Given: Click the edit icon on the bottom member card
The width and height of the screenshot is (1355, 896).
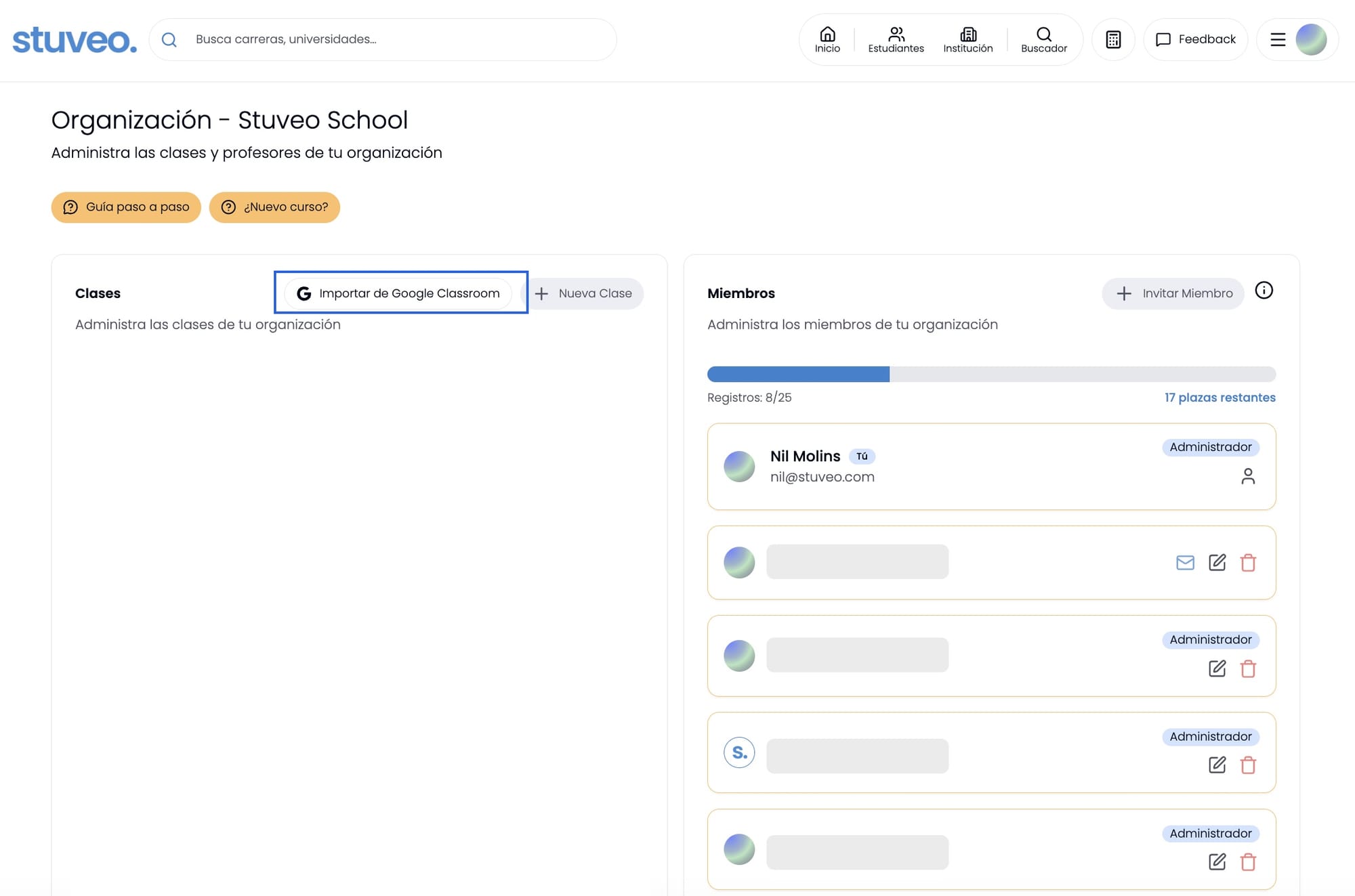Looking at the screenshot, I should coord(1217,862).
